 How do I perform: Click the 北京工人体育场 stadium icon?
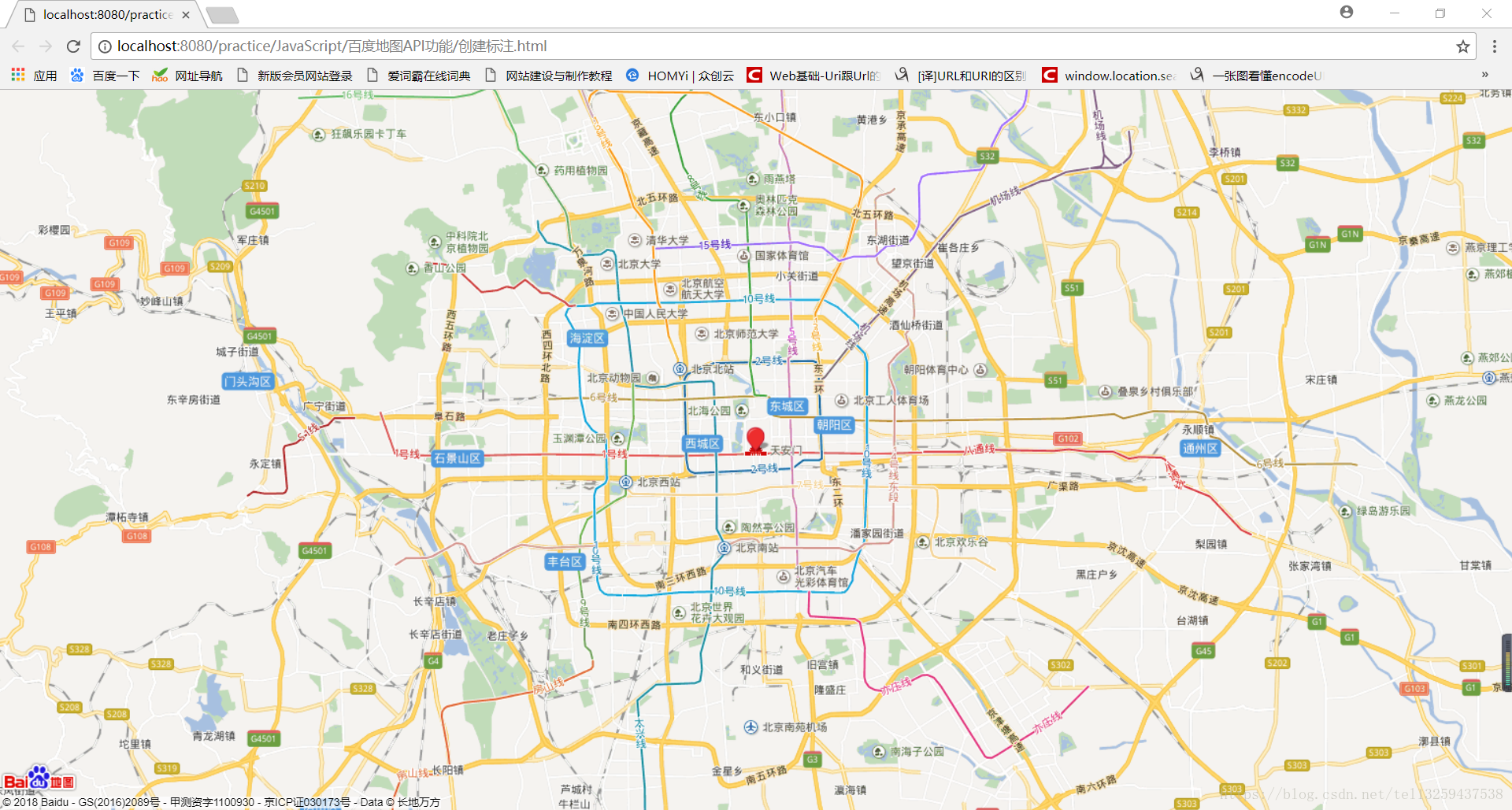tap(842, 400)
